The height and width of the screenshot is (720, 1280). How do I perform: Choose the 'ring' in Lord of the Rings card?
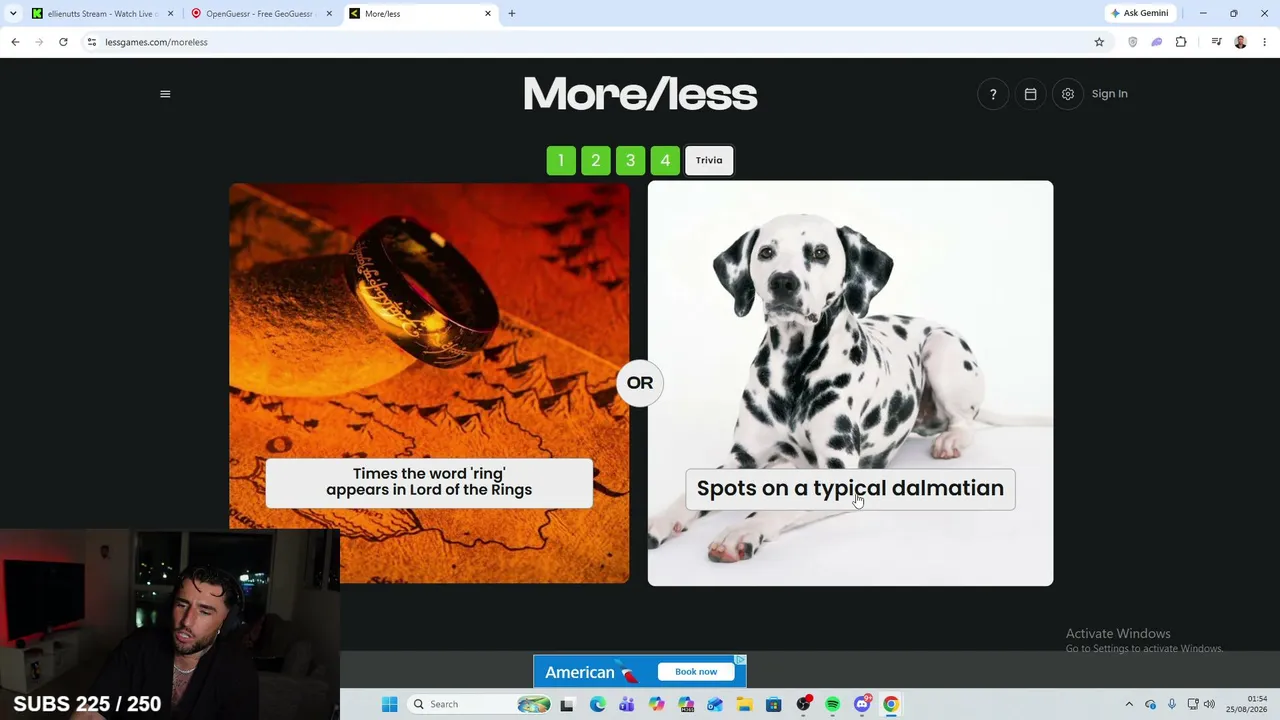click(429, 383)
